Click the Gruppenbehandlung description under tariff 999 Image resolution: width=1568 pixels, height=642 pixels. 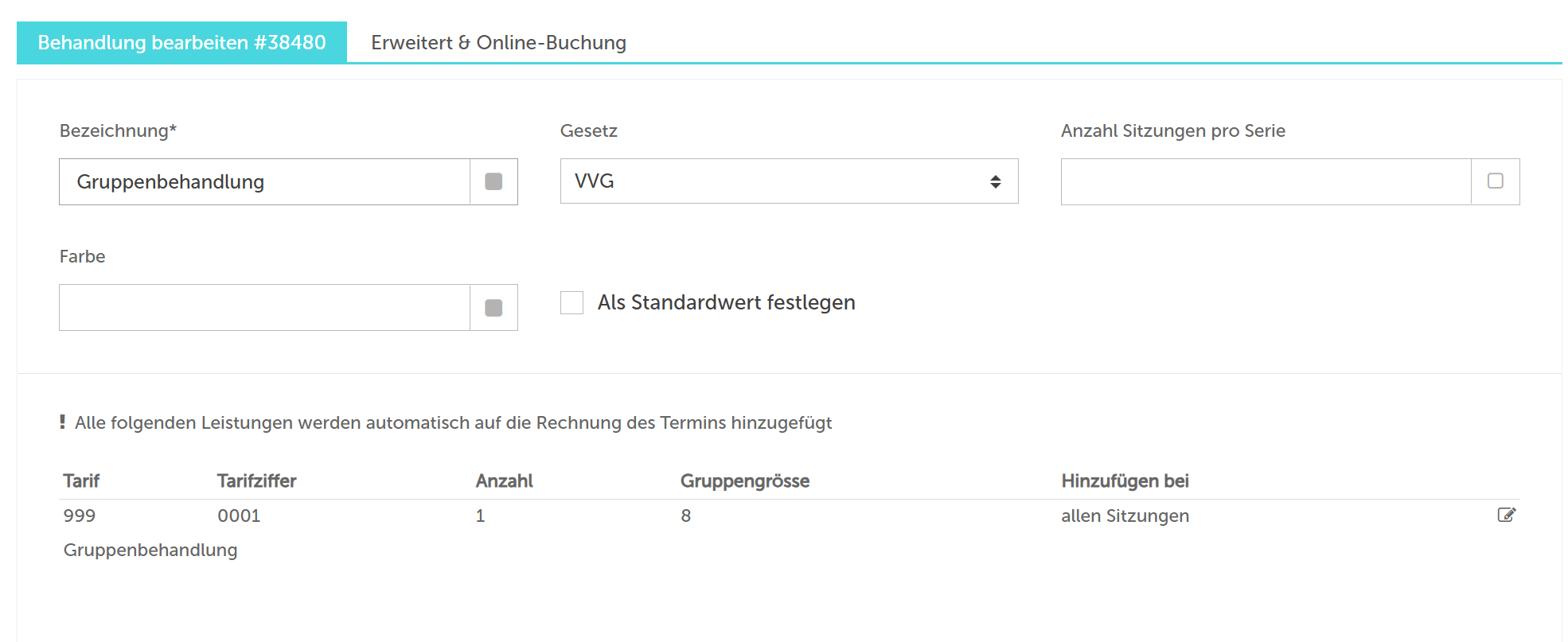(x=150, y=551)
